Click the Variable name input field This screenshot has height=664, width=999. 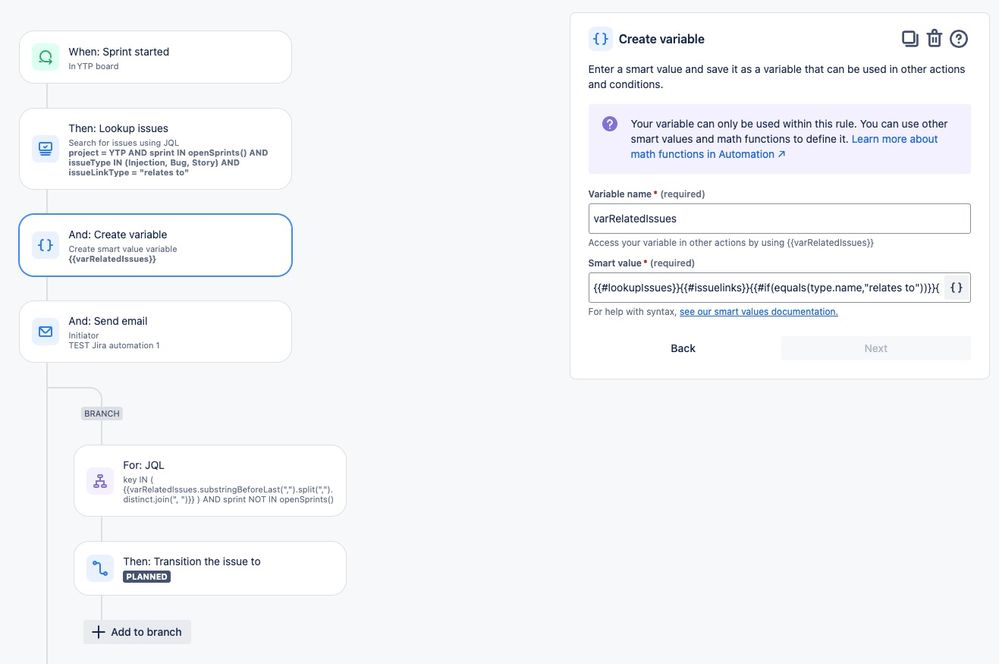[780, 218]
